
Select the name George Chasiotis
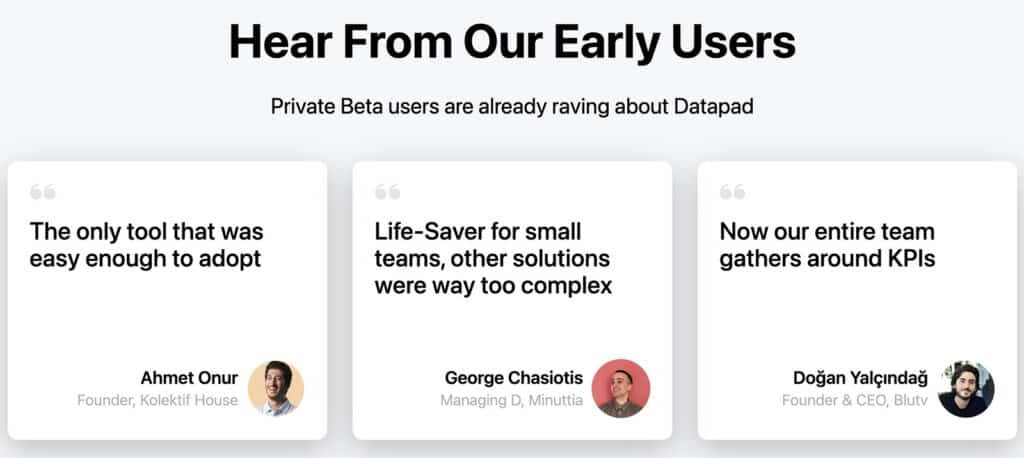514,378
